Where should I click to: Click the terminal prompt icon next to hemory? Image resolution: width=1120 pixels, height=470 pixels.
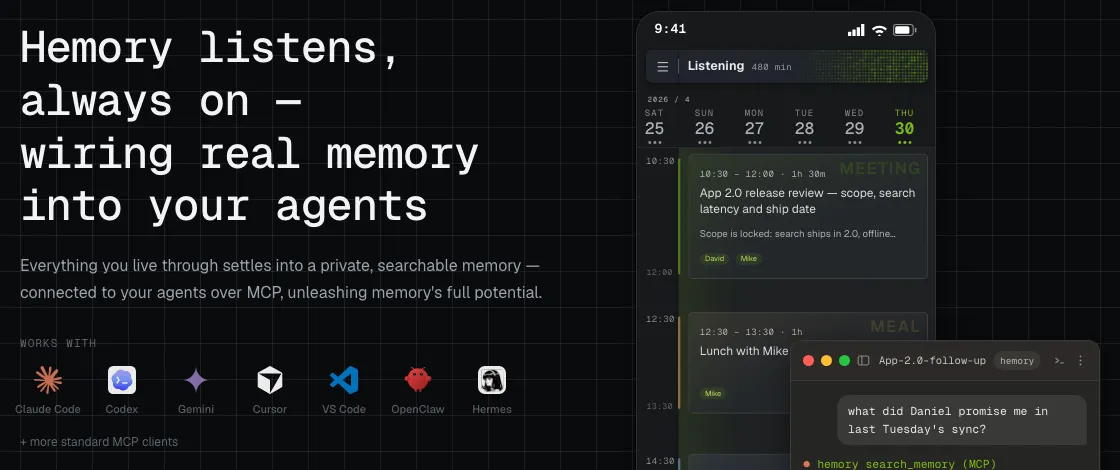coord(1059,361)
